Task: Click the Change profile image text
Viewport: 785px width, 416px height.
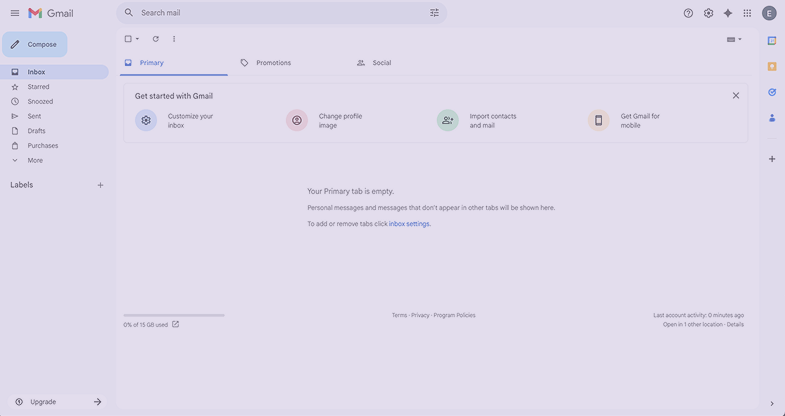Action: tap(340, 121)
